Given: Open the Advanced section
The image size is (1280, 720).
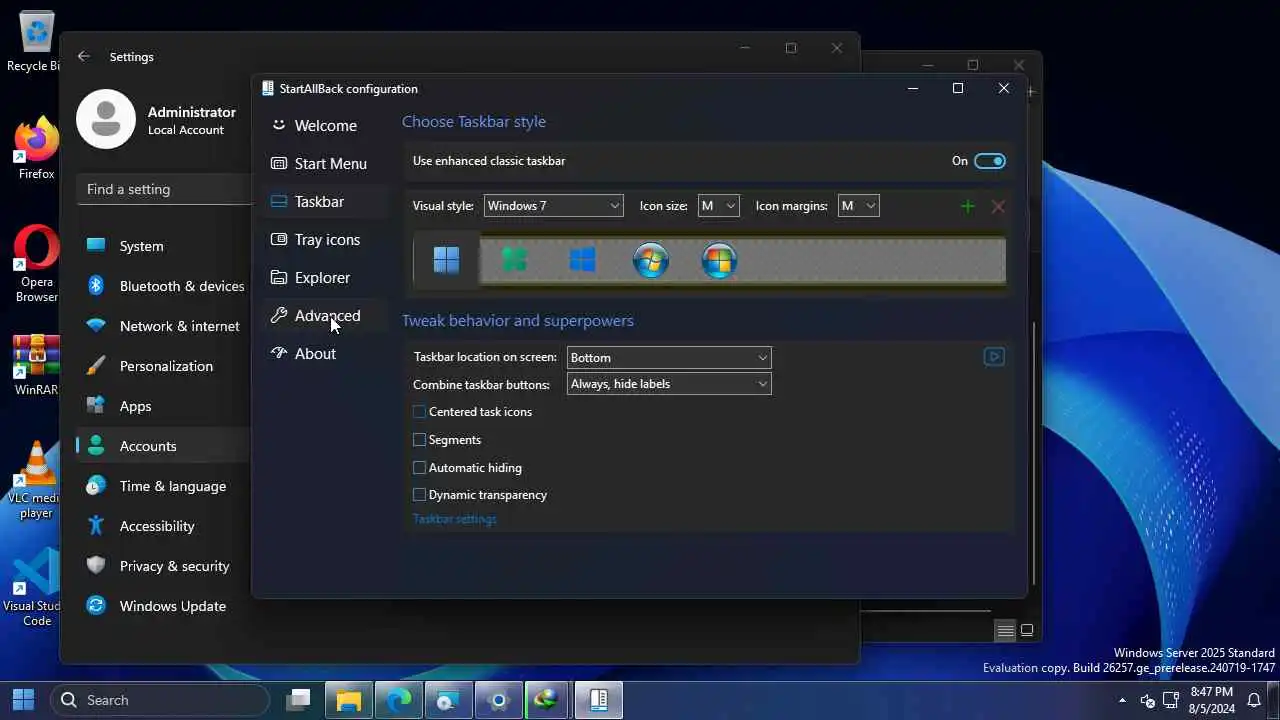Looking at the screenshot, I should [x=326, y=316].
